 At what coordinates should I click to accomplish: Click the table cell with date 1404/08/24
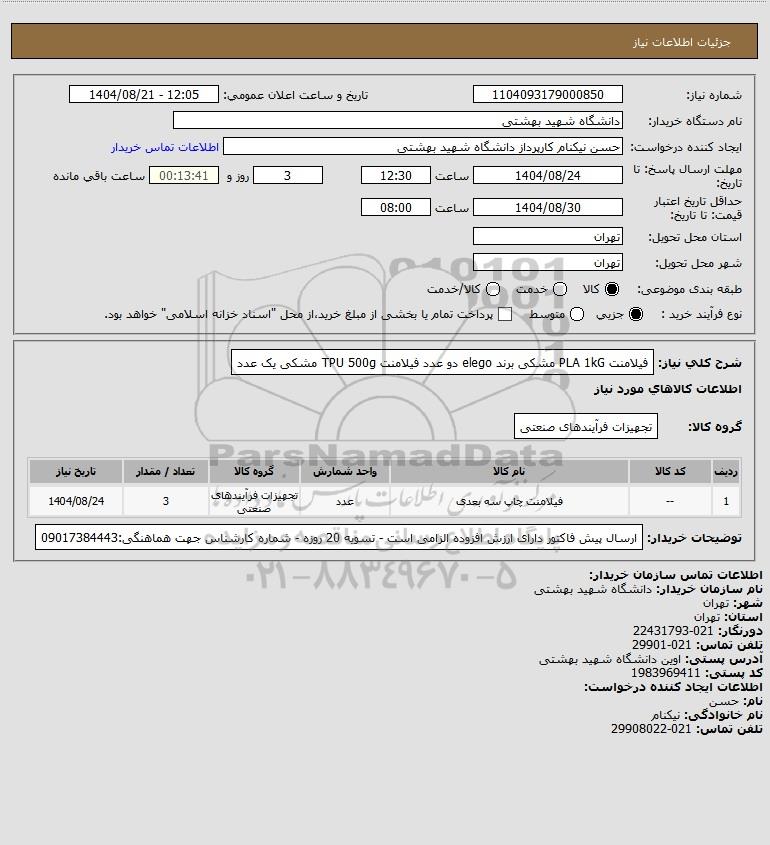coord(76,501)
